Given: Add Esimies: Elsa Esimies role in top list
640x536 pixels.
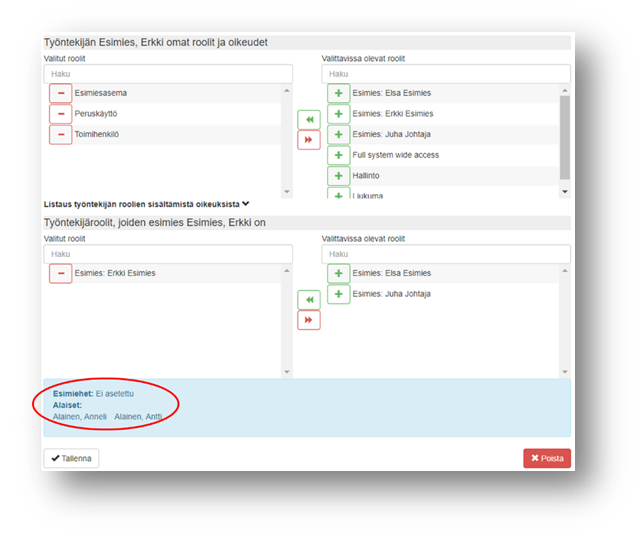Looking at the screenshot, I should coord(339,93).
